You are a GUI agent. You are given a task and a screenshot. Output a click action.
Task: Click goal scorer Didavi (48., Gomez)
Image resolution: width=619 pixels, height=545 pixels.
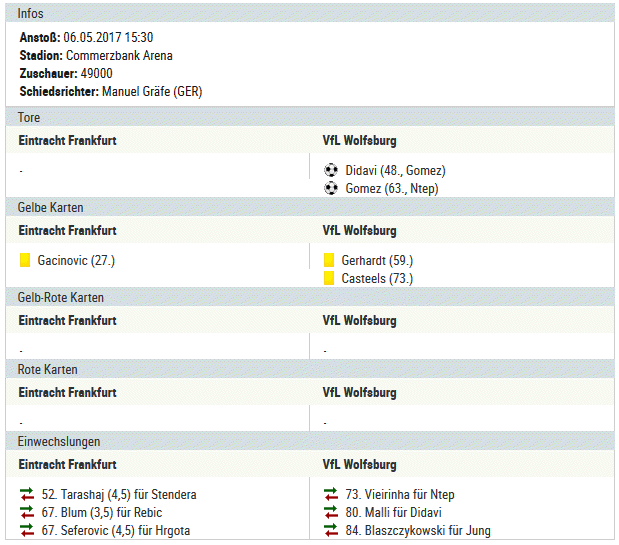point(396,170)
